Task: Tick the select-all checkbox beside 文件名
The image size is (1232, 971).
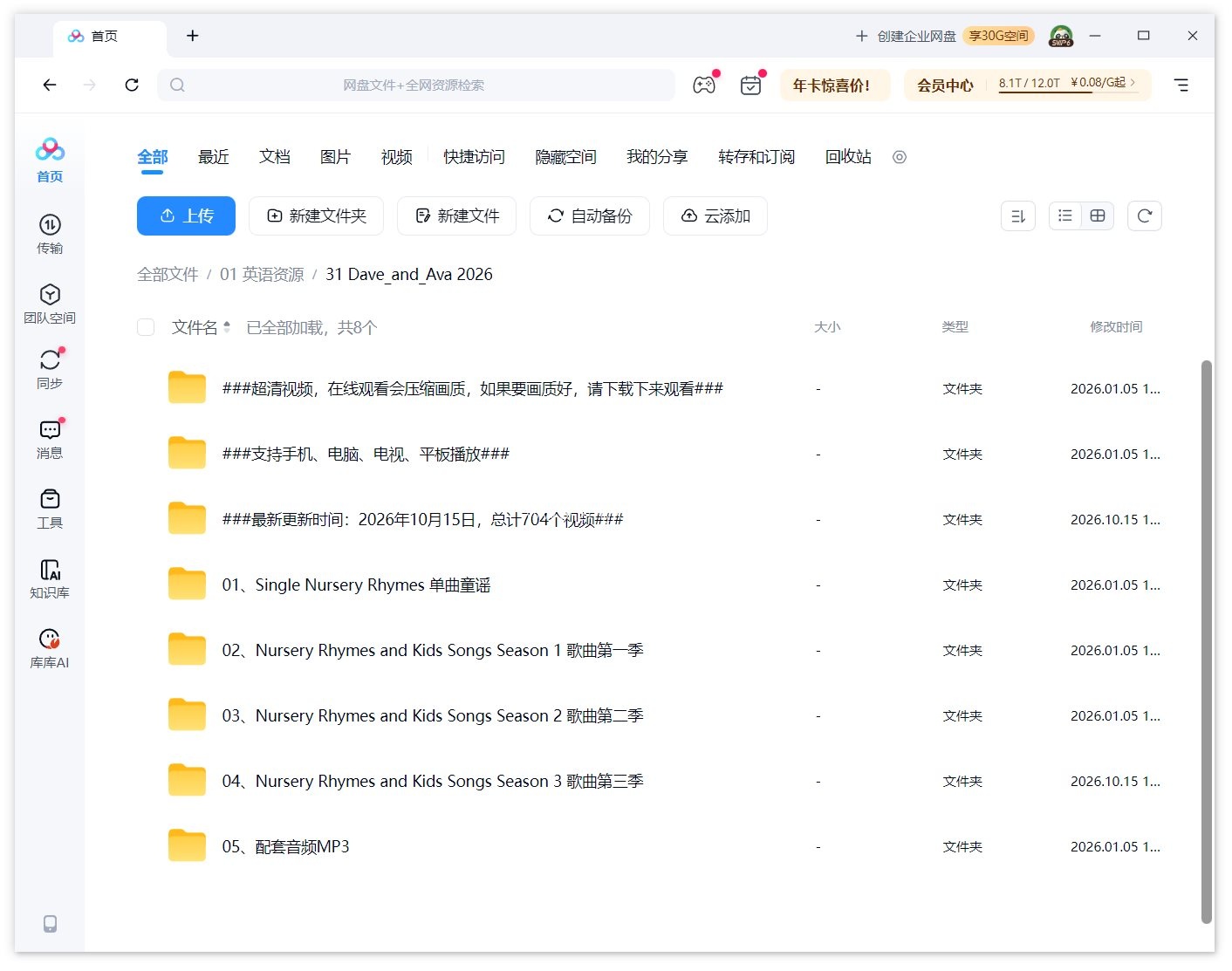Action: [x=146, y=327]
